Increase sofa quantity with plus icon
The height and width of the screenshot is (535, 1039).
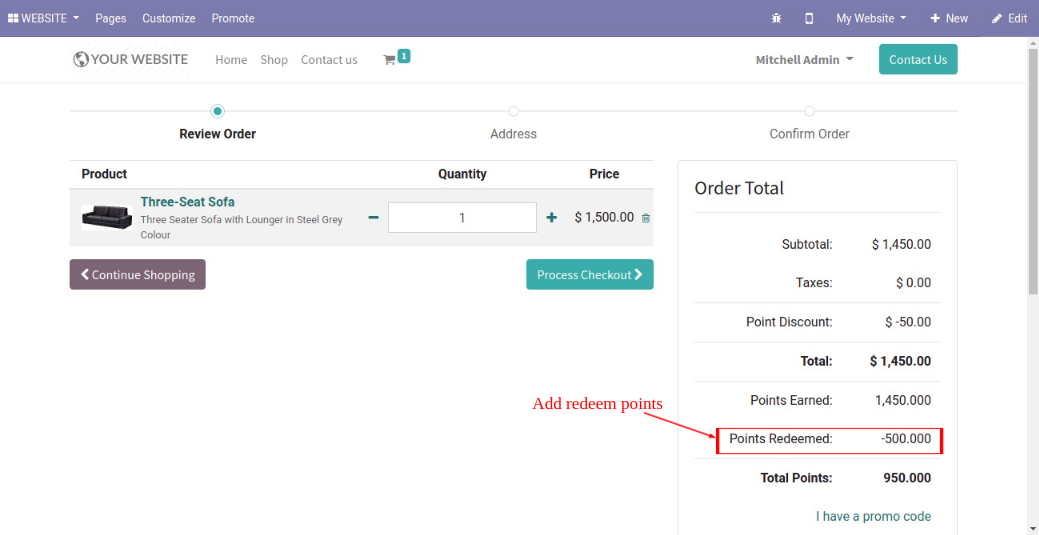[x=551, y=217]
